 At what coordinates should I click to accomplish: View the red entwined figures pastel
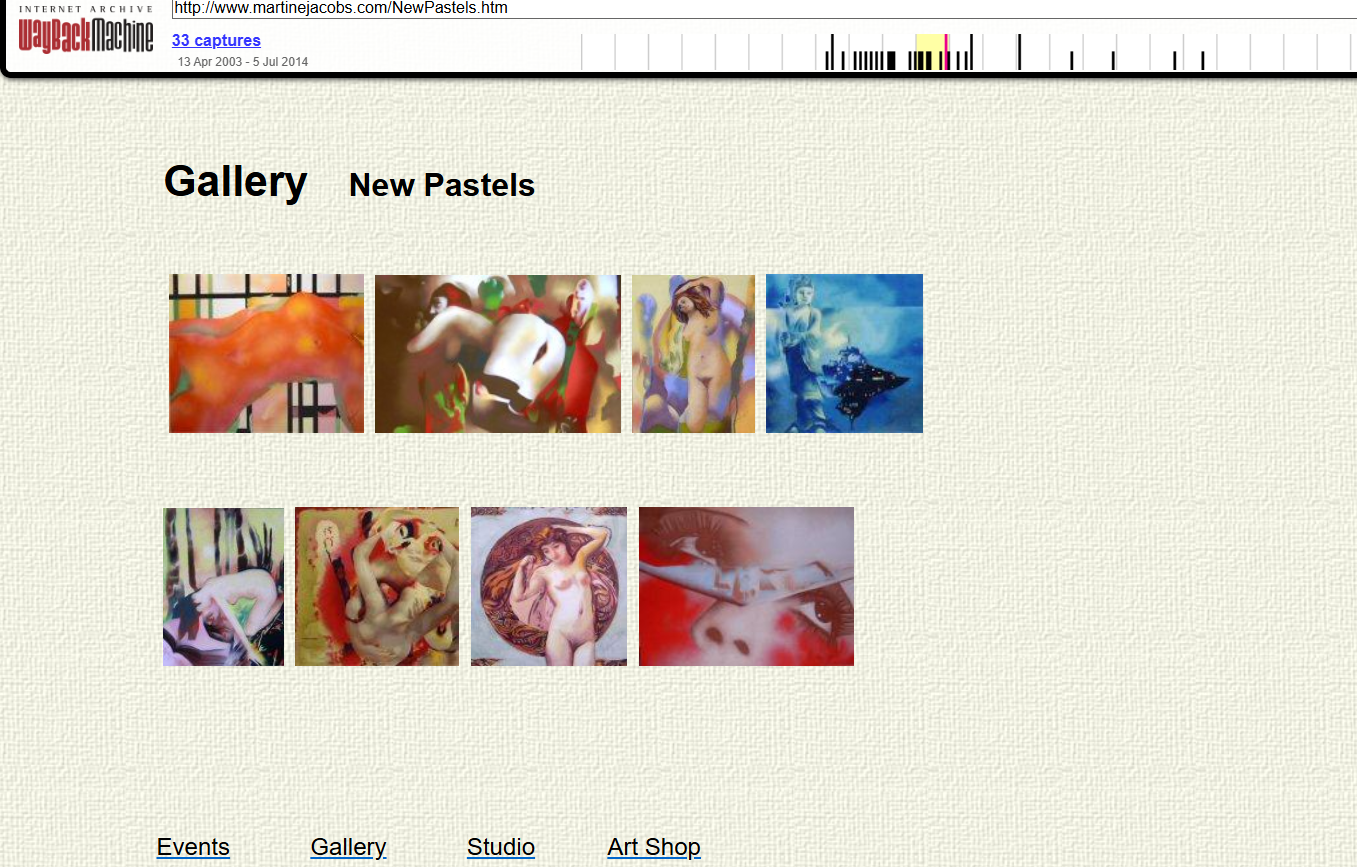[x=377, y=587]
